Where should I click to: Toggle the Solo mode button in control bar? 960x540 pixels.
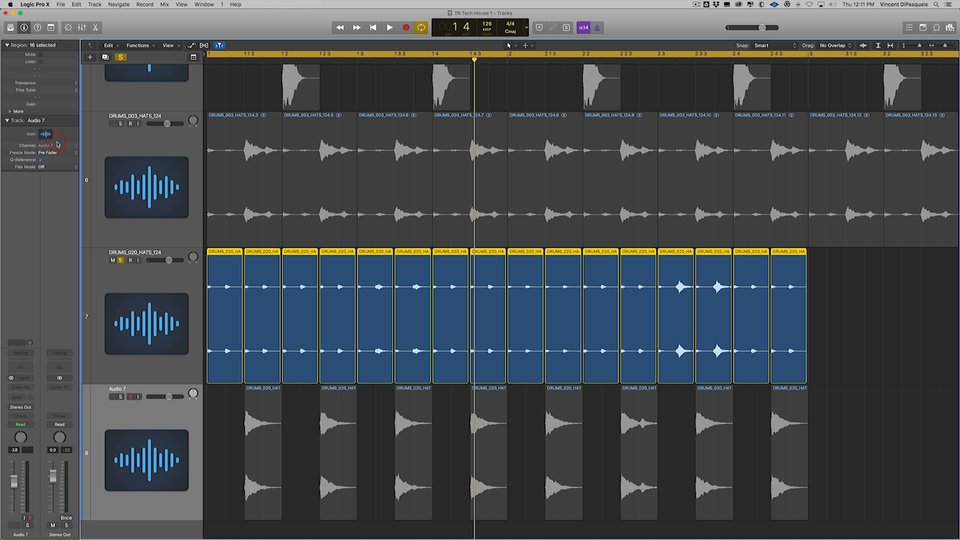tap(566, 28)
